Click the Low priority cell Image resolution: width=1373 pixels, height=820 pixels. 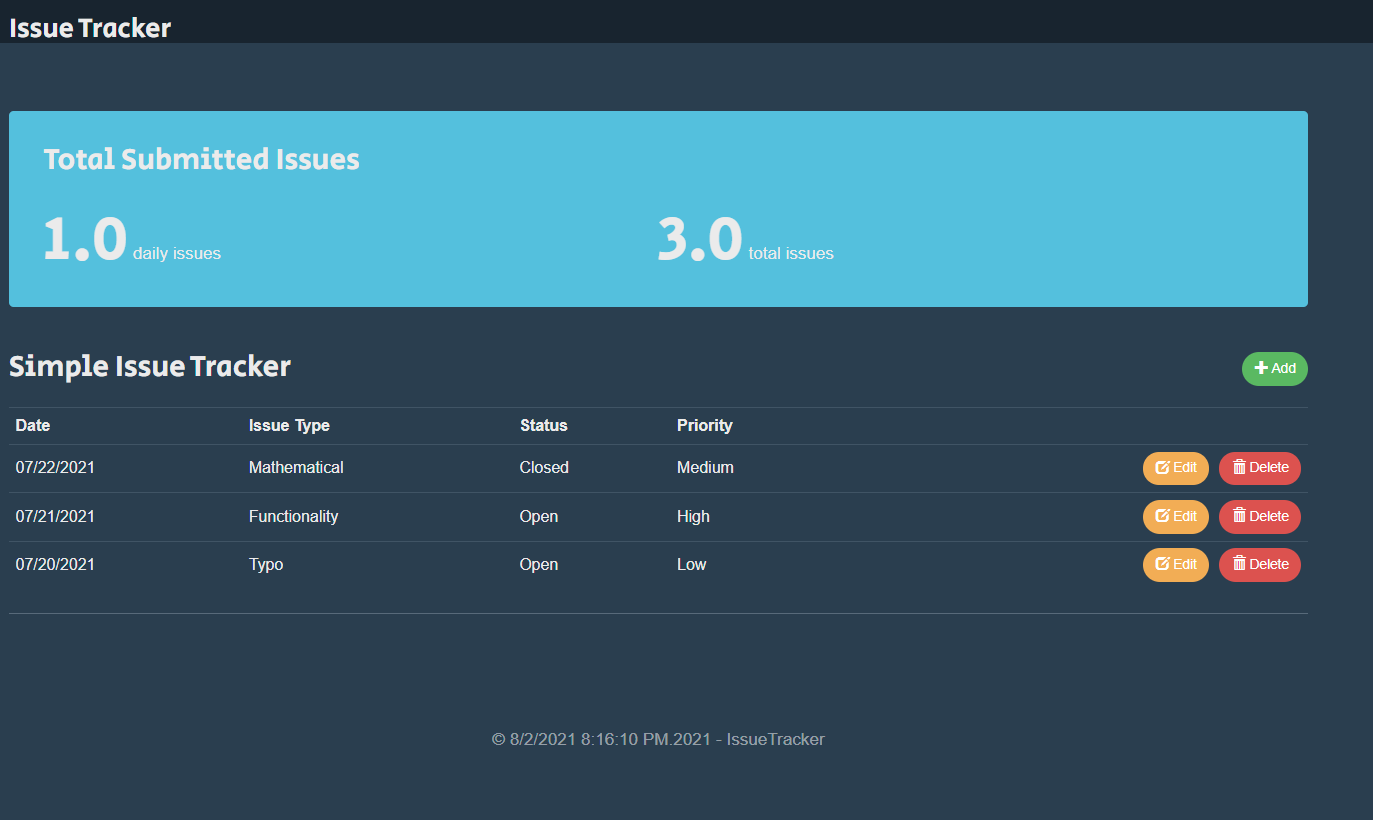pos(691,564)
